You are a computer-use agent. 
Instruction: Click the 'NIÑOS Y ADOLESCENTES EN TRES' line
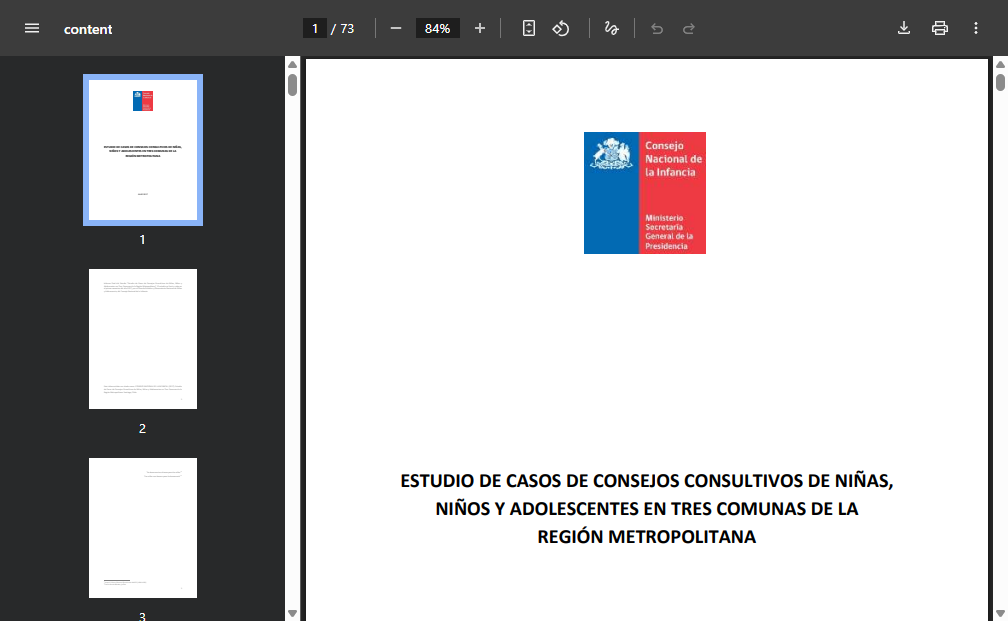(x=647, y=508)
